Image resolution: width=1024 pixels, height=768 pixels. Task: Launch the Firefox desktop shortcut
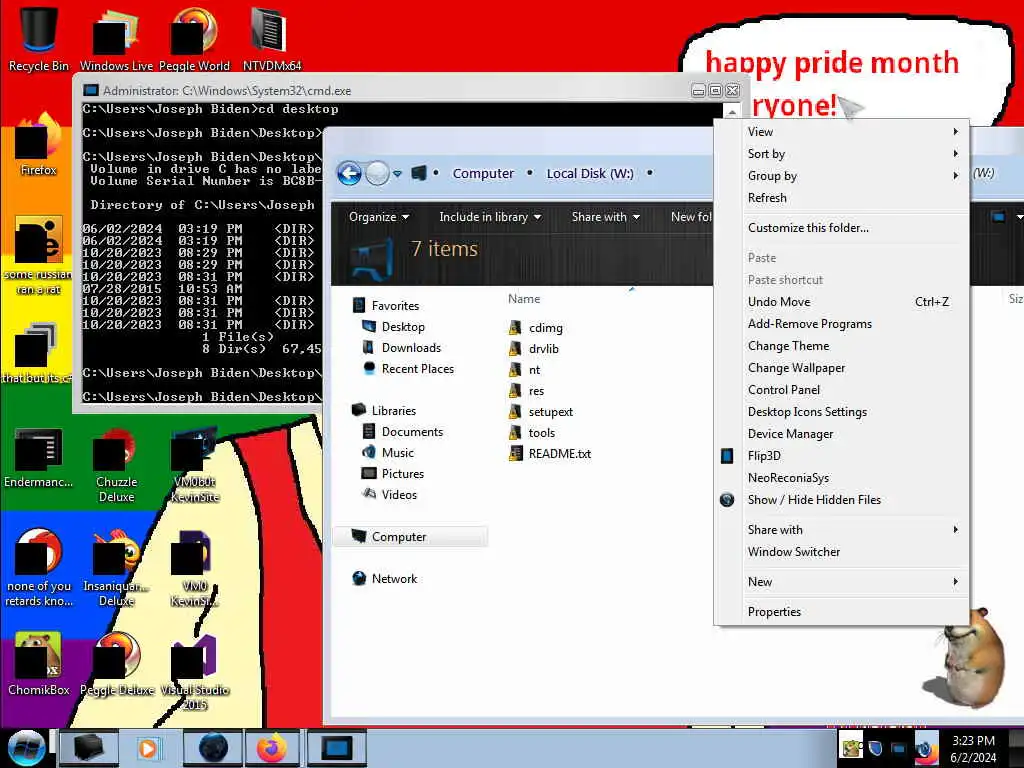(x=39, y=144)
